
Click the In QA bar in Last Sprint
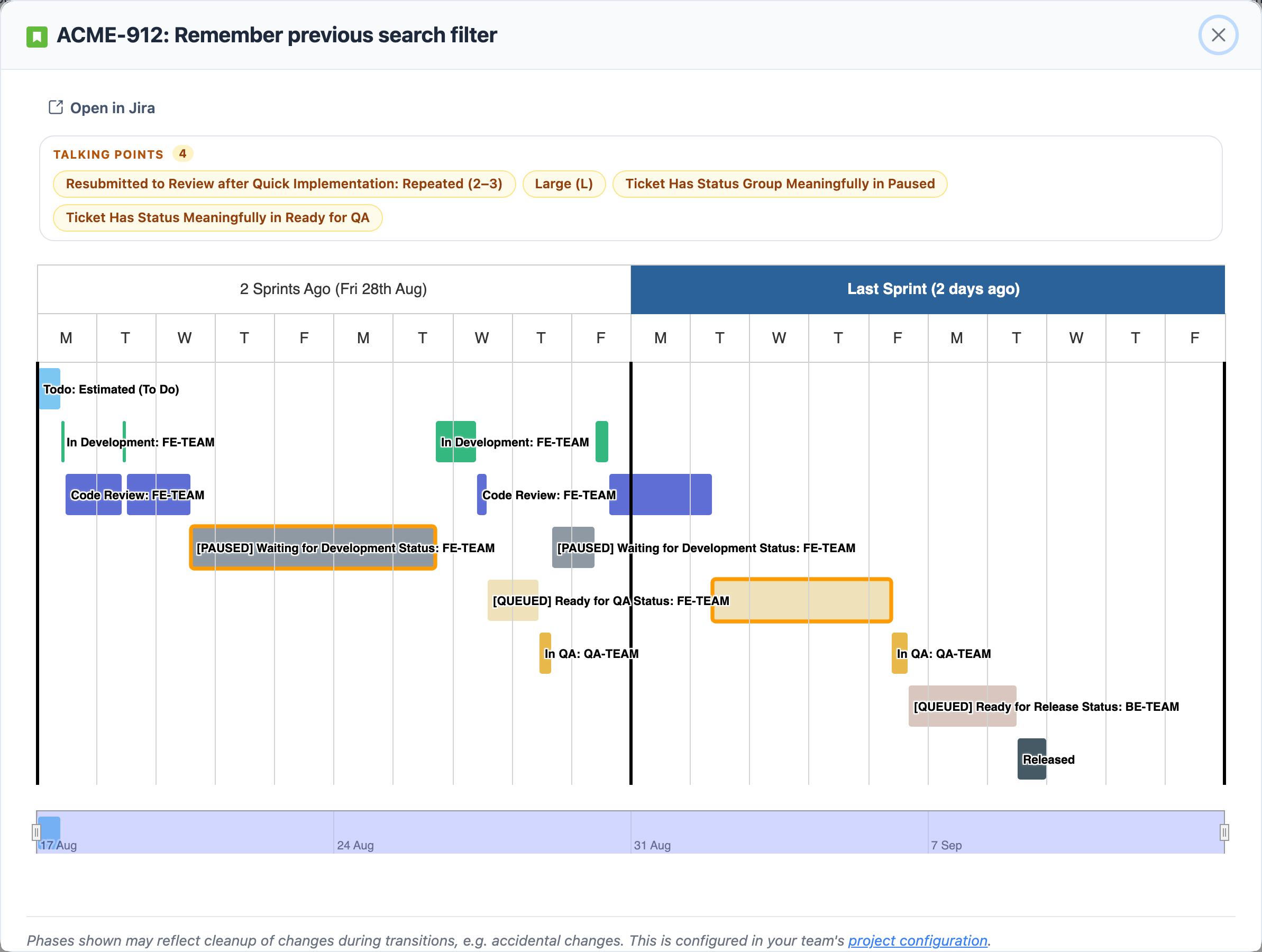pyautogui.click(x=899, y=653)
